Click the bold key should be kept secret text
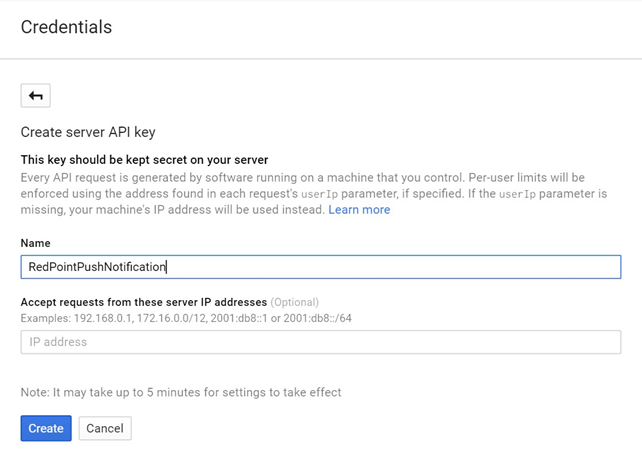The width and height of the screenshot is (642, 468). click(x=144, y=160)
